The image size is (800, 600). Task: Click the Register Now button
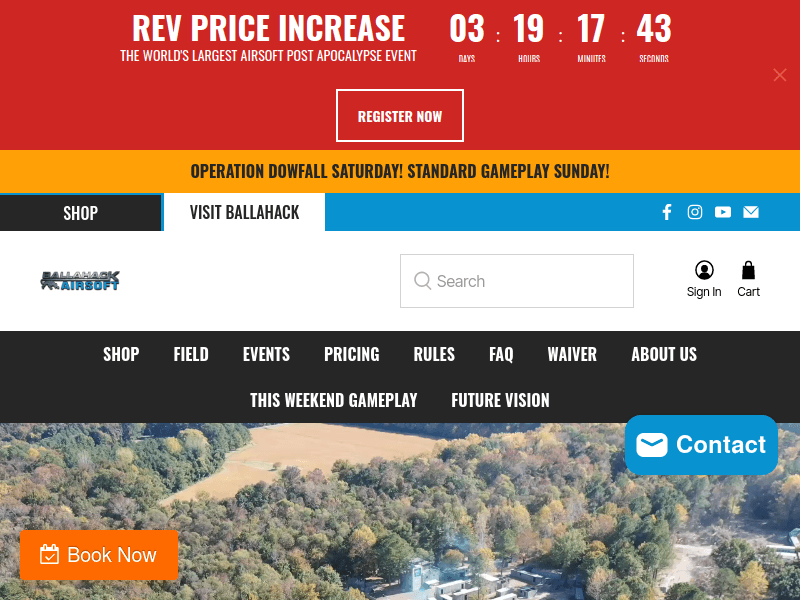399,116
